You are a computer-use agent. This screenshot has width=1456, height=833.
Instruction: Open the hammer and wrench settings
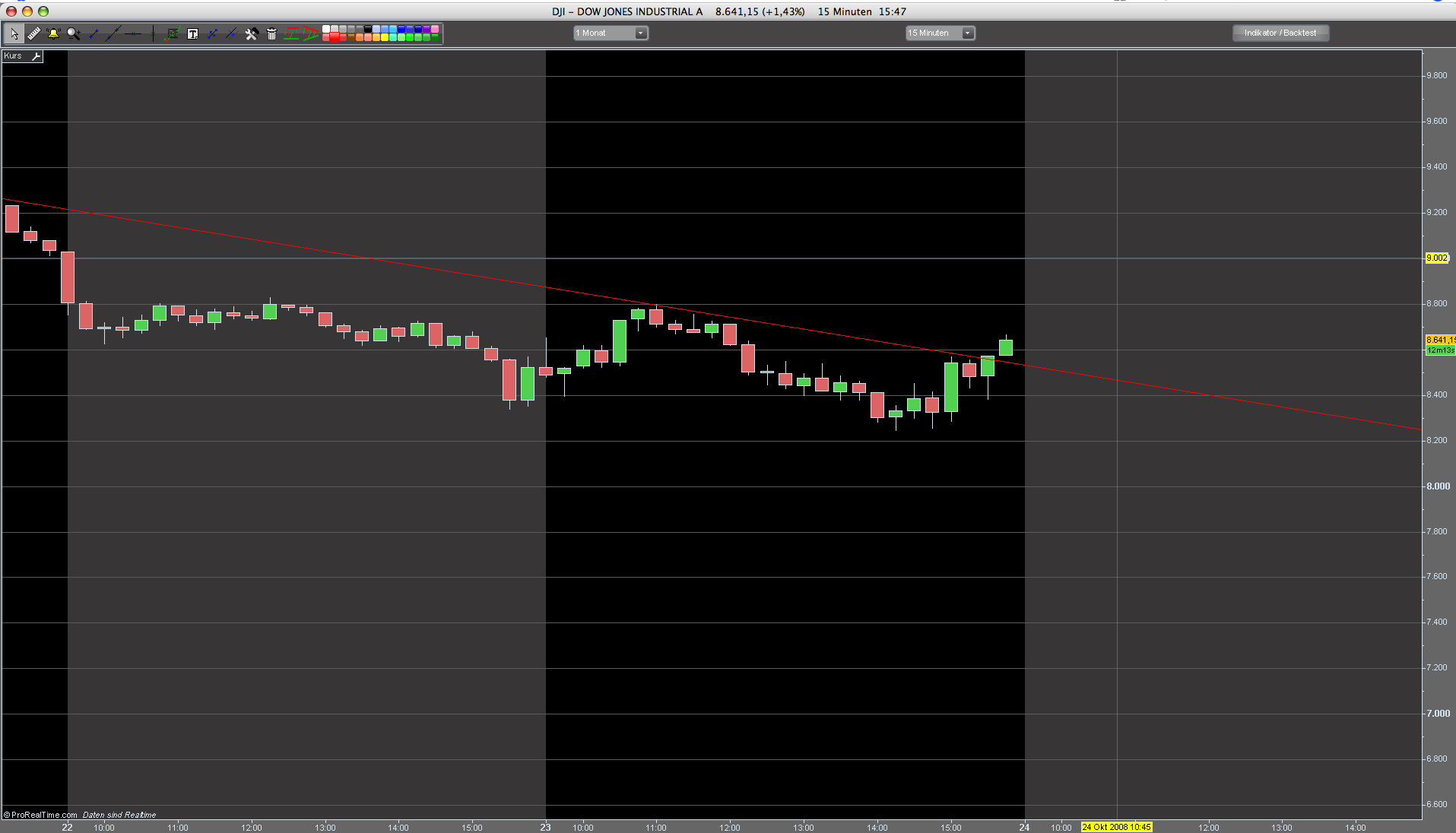(x=252, y=33)
